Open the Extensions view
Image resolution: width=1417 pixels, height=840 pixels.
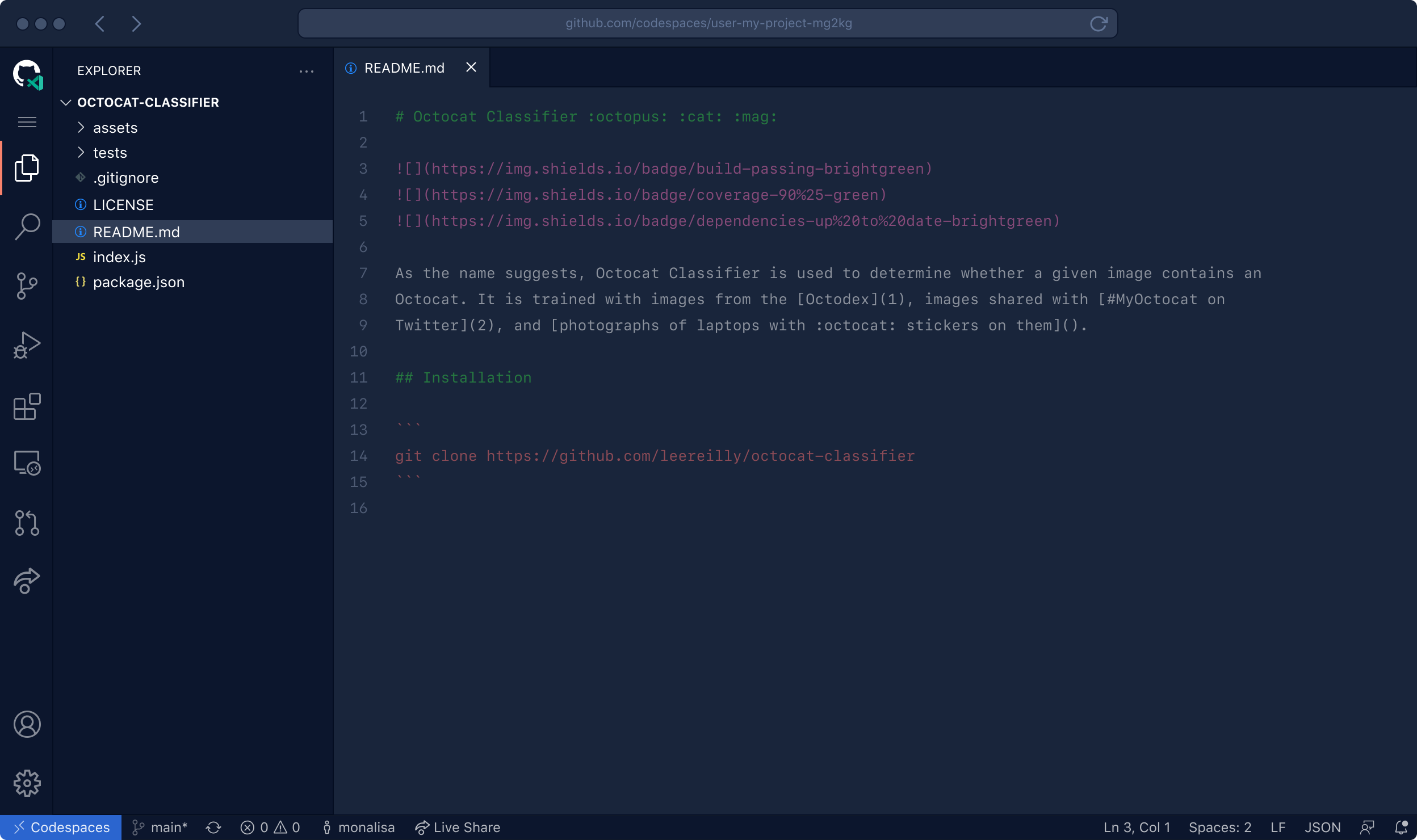pos(27,407)
